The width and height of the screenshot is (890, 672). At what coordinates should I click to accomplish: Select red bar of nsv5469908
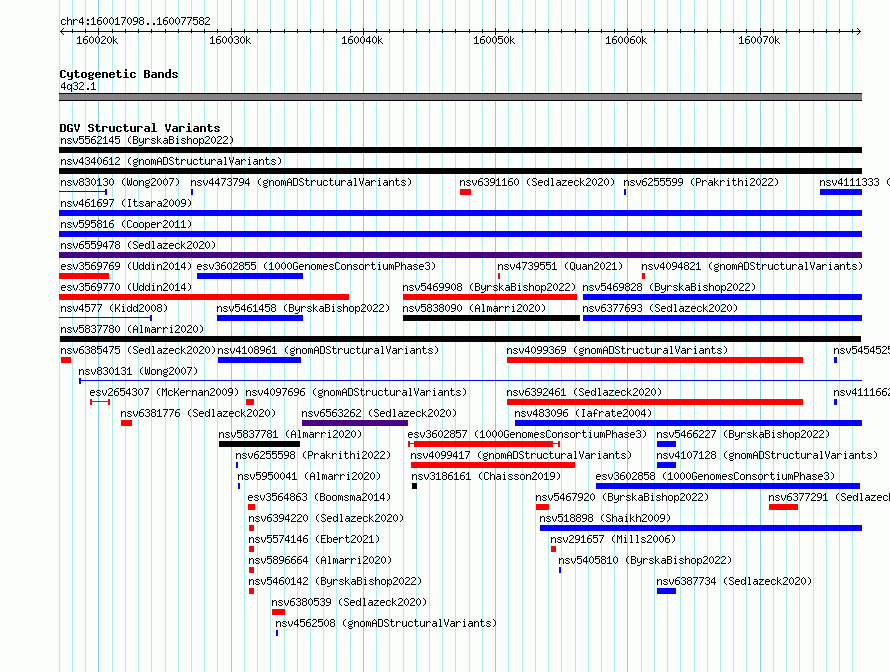point(490,297)
